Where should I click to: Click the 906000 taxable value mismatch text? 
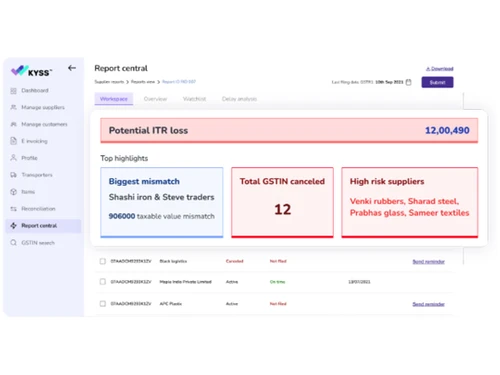(162, 216)
